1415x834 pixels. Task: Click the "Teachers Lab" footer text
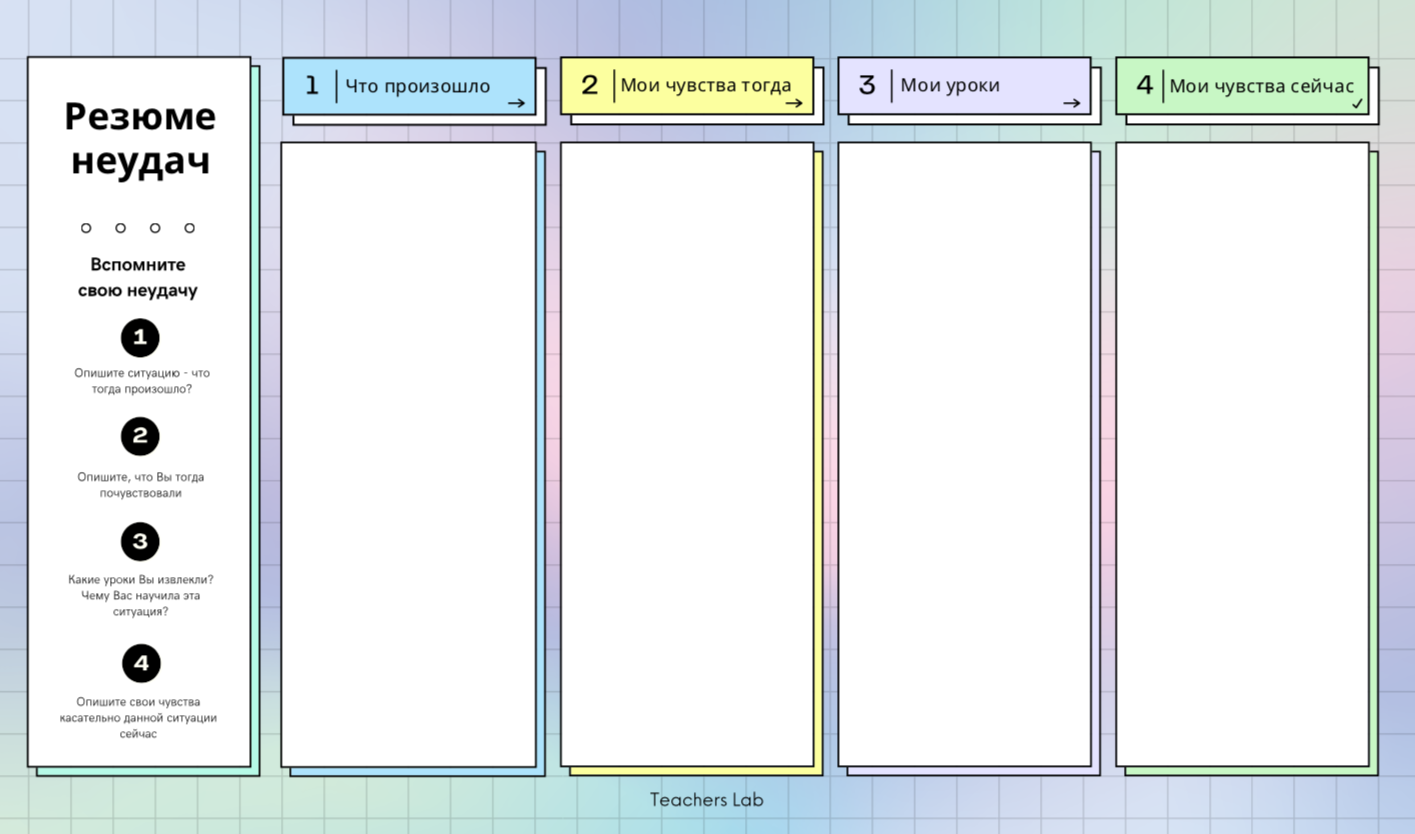(706, 800)
